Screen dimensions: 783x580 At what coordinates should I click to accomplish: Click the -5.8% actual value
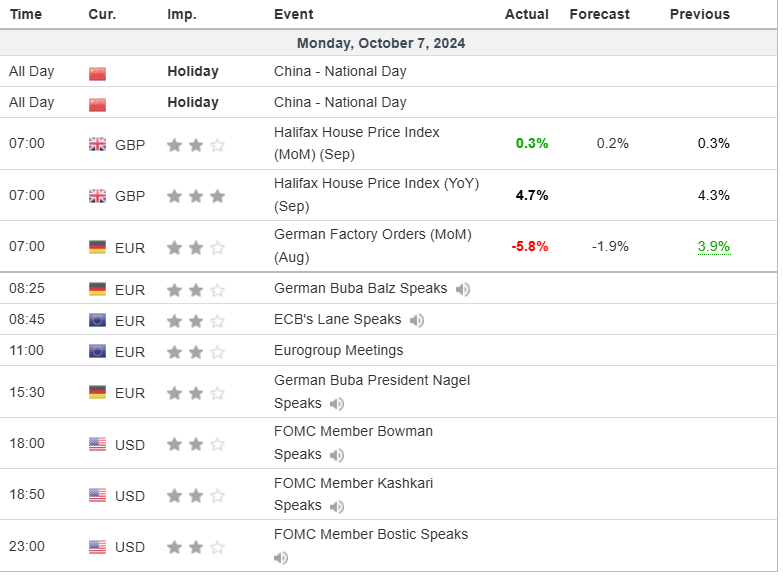point(531,247)
